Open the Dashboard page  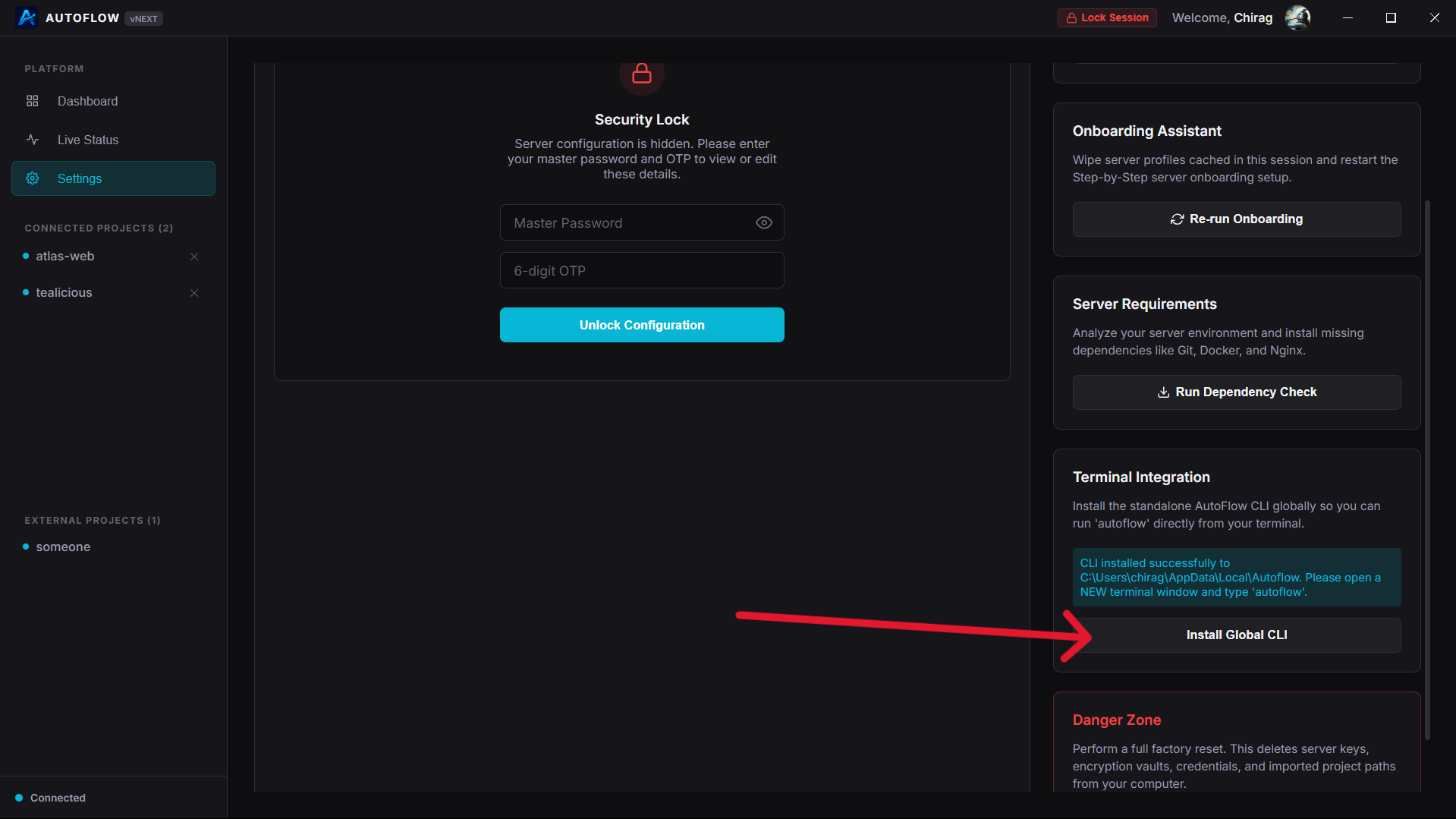(113, 101)
